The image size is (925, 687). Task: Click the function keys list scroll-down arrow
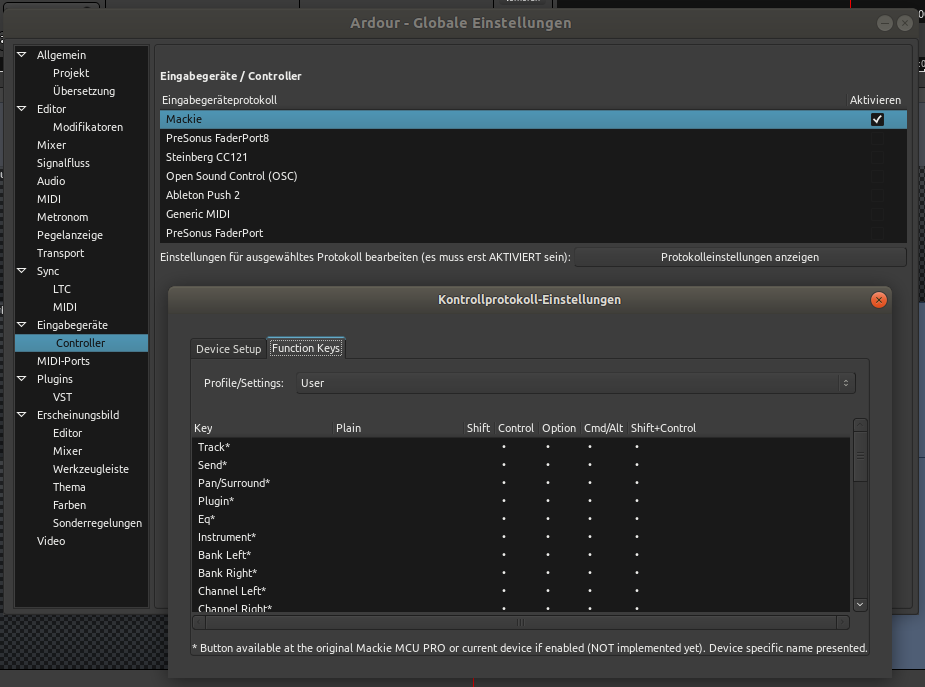(x=860, y=604)
